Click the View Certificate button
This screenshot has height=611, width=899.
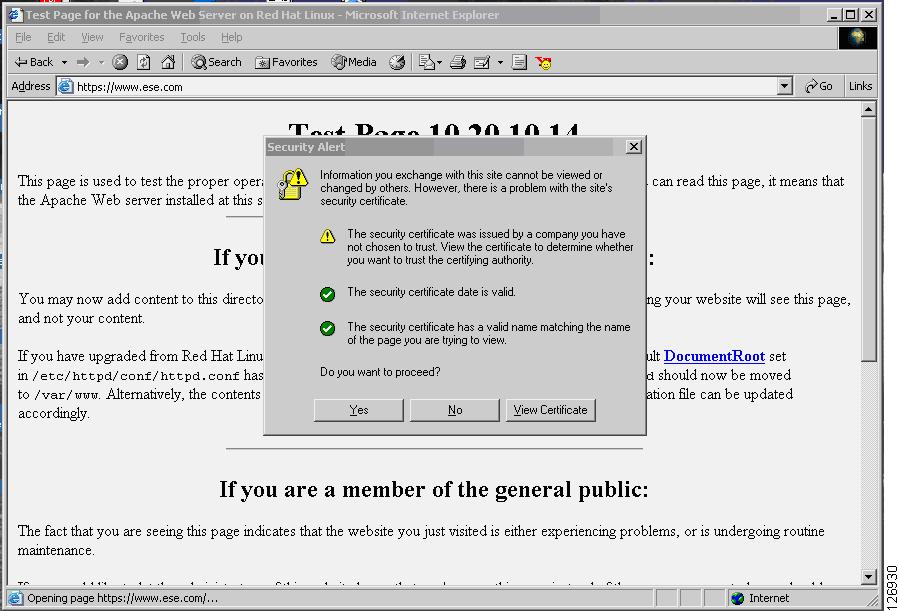(x=550, y=410)
